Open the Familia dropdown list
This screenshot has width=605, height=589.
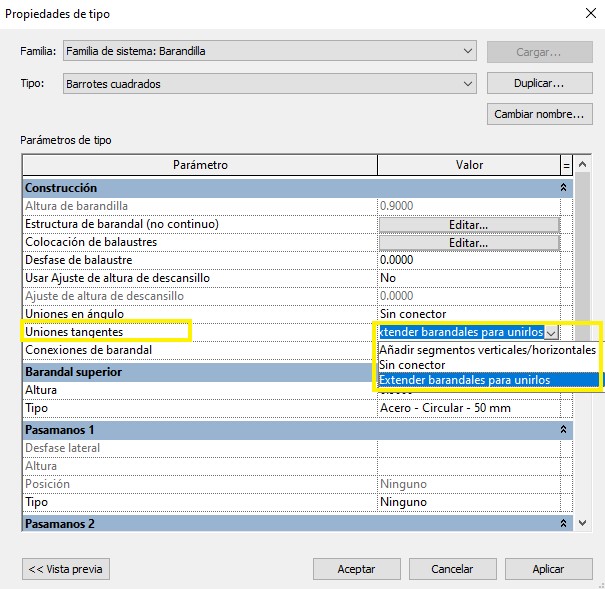point(469,51)
